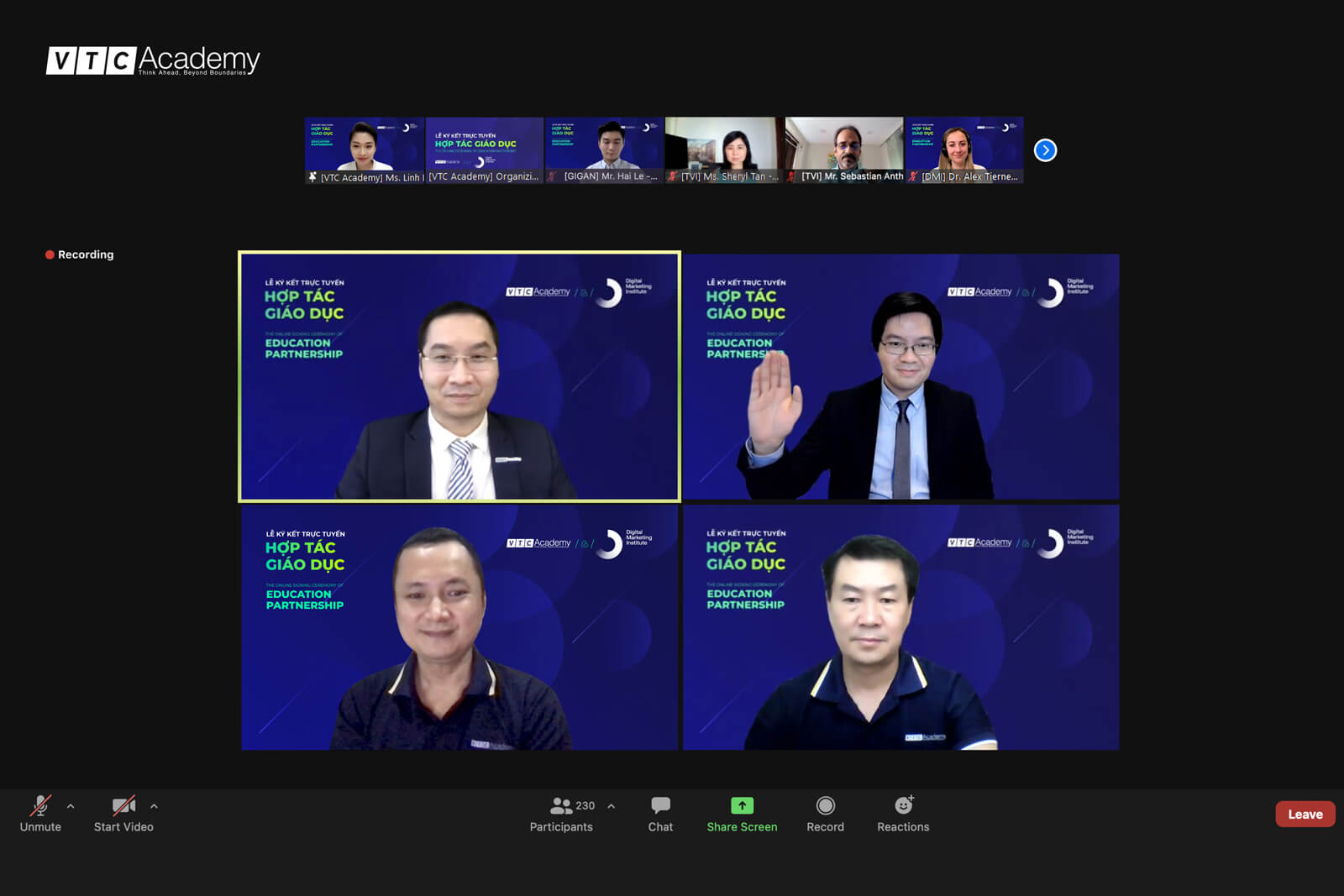Click the red Recording indicator
Image resolution: width=1344 pixels, height=896 pixels.
[x=80, y=254]
